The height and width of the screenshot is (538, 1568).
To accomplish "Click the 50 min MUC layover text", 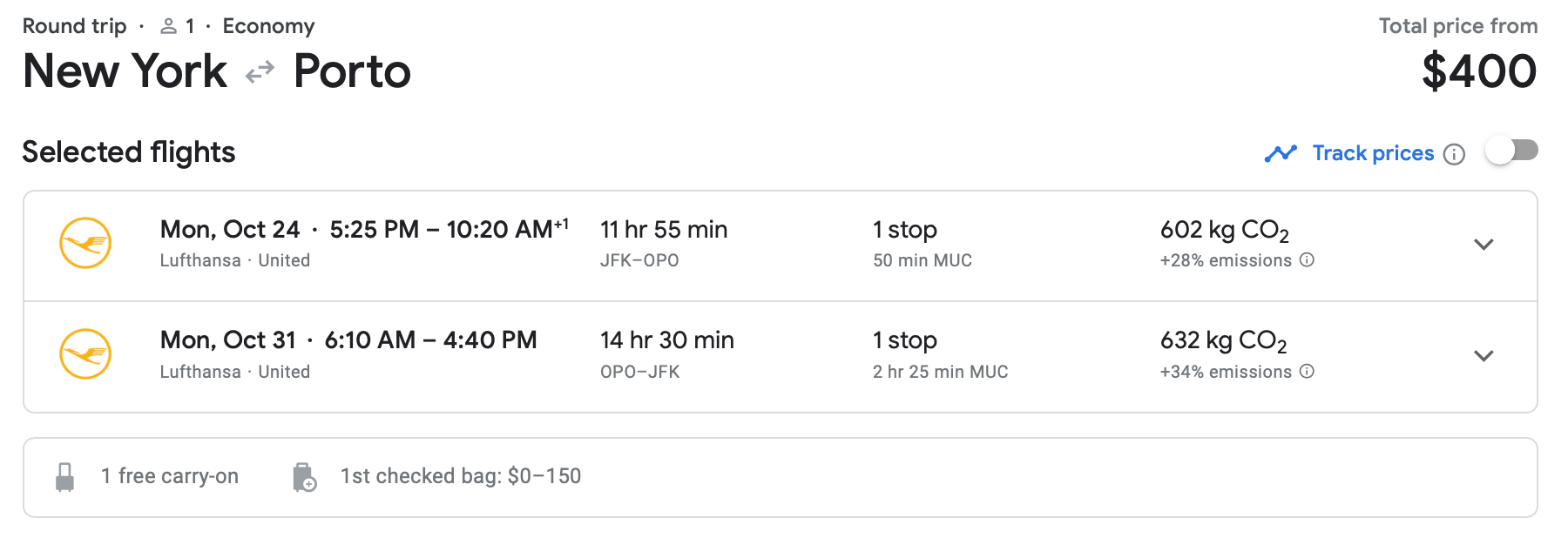I will 922,260.
